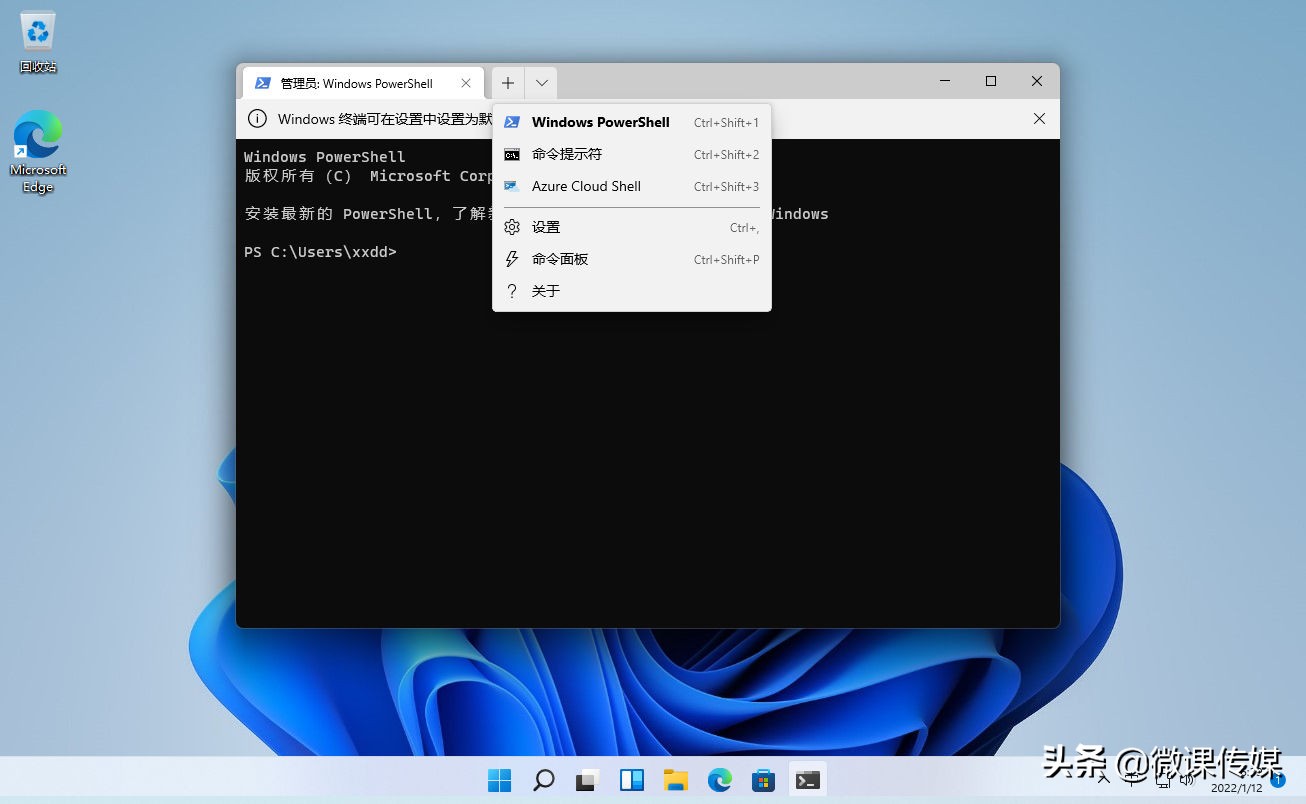Switch to the 管理员: Windows PowerShell tab
This screenshot has height=804, width=1306.
(x=355, y=83)
